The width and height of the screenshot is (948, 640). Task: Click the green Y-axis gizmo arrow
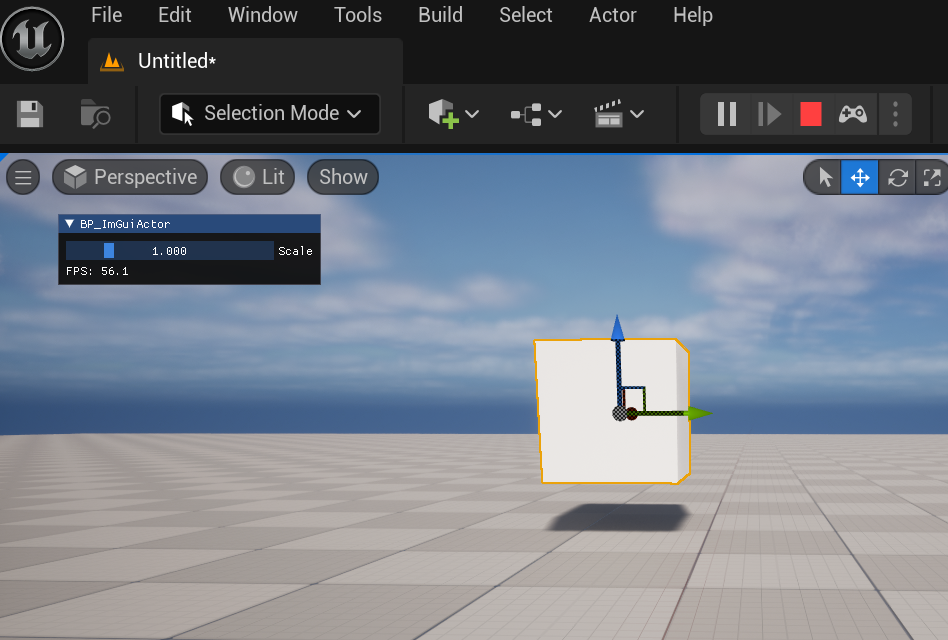(700, 413)
